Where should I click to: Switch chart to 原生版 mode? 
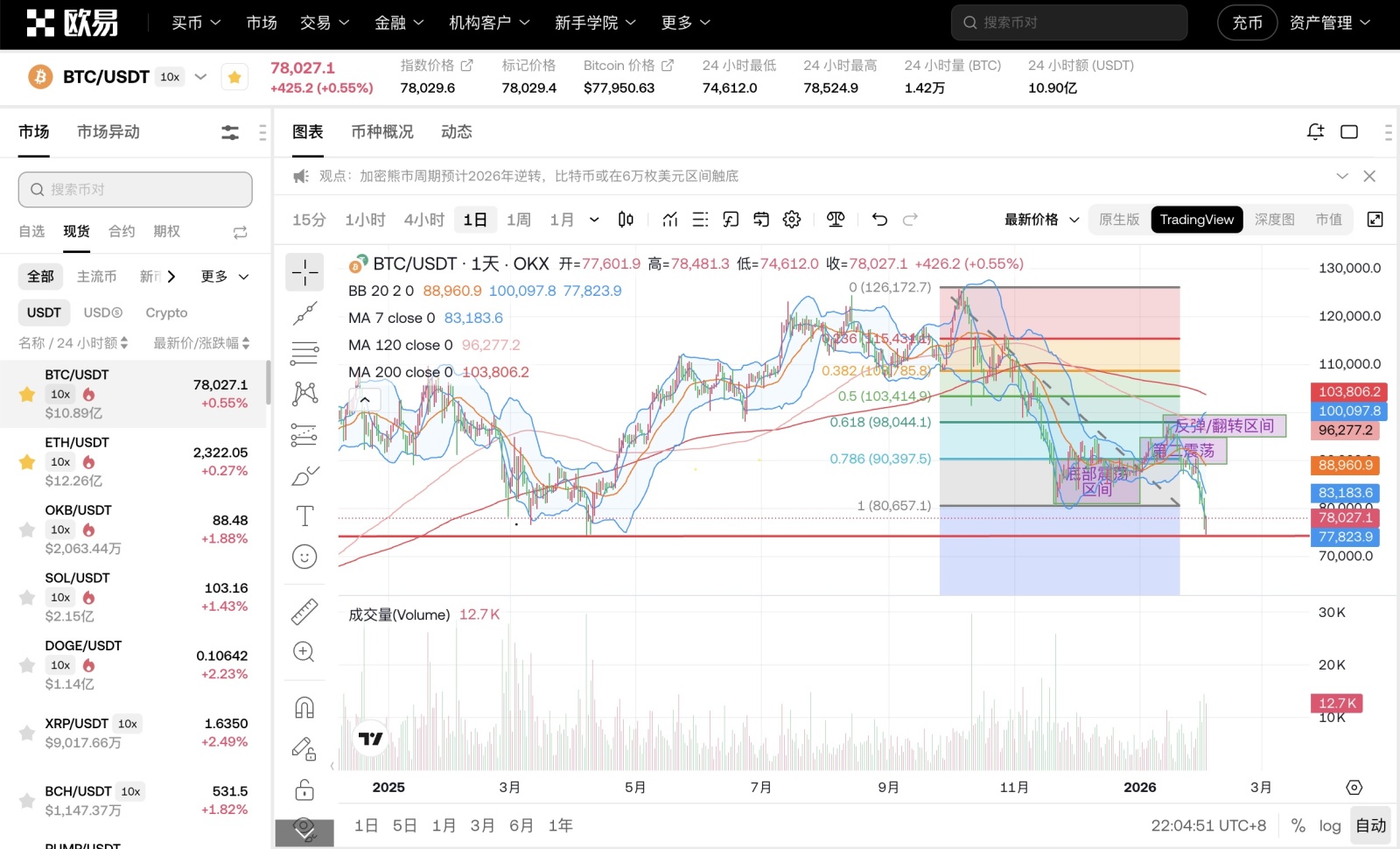pos(1119,220)
